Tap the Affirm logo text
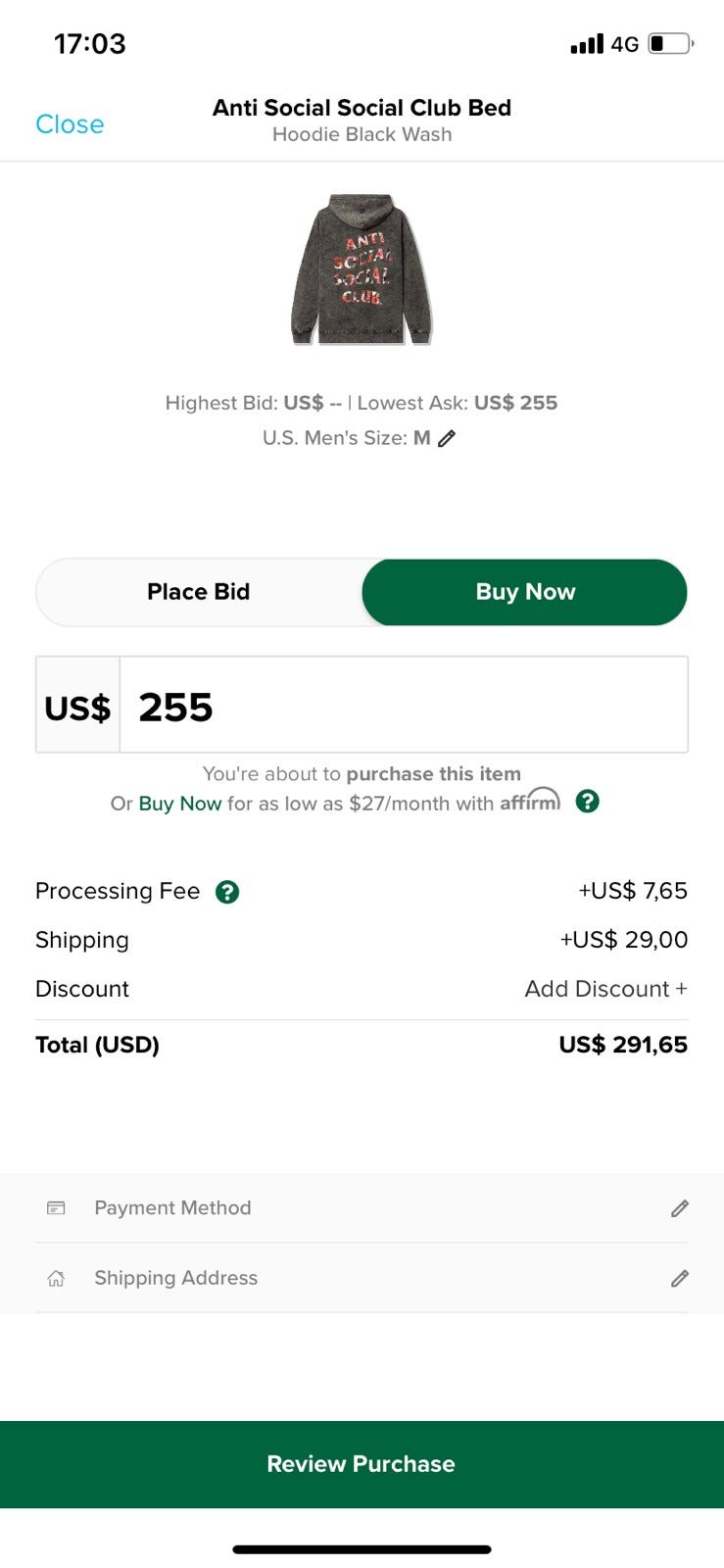 [530, 802]
